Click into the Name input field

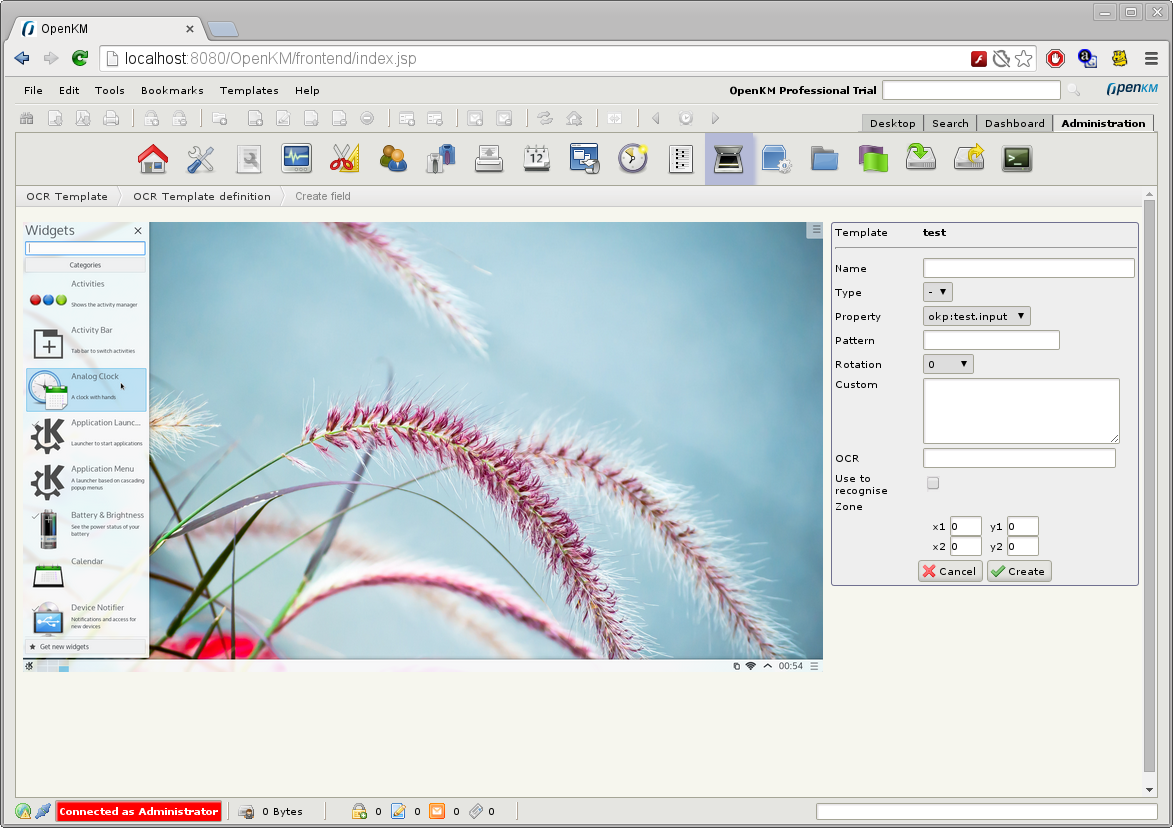(x=1028, y=268)
